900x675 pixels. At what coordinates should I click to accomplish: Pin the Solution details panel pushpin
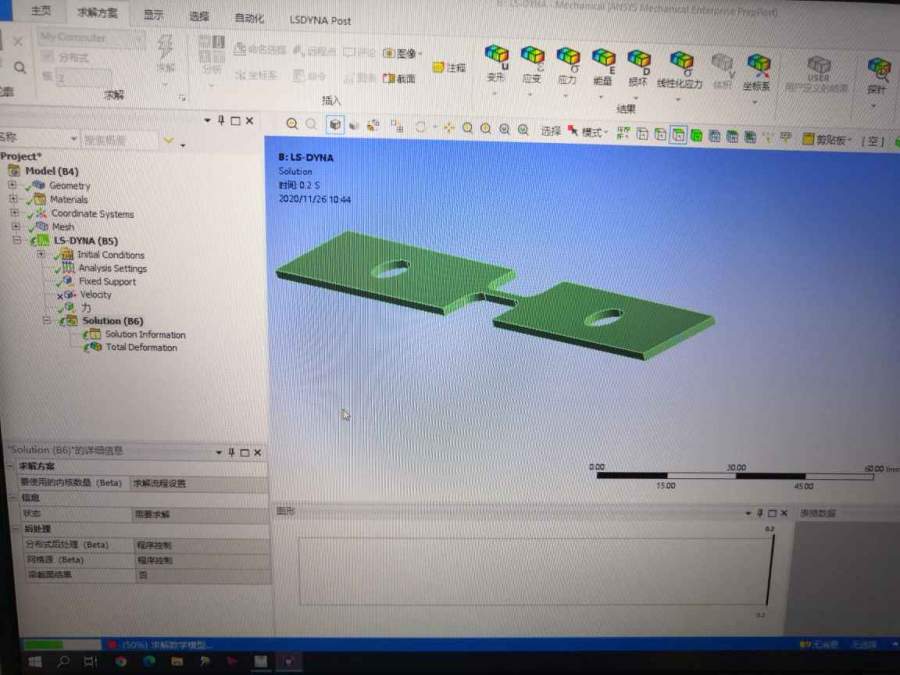[x=231, y=452]
